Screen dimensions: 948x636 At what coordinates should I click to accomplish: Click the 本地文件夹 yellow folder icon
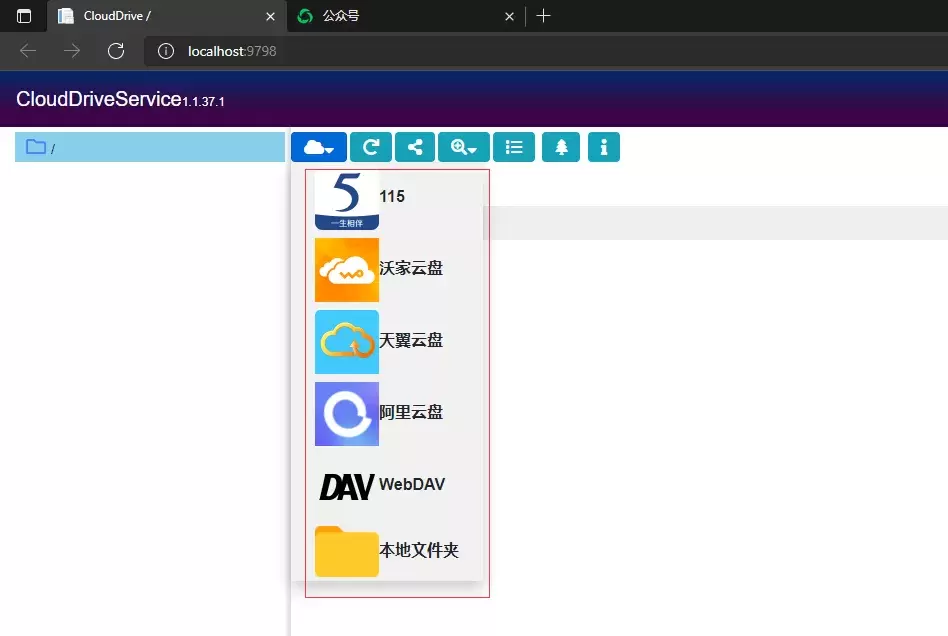tap(346, 551)
